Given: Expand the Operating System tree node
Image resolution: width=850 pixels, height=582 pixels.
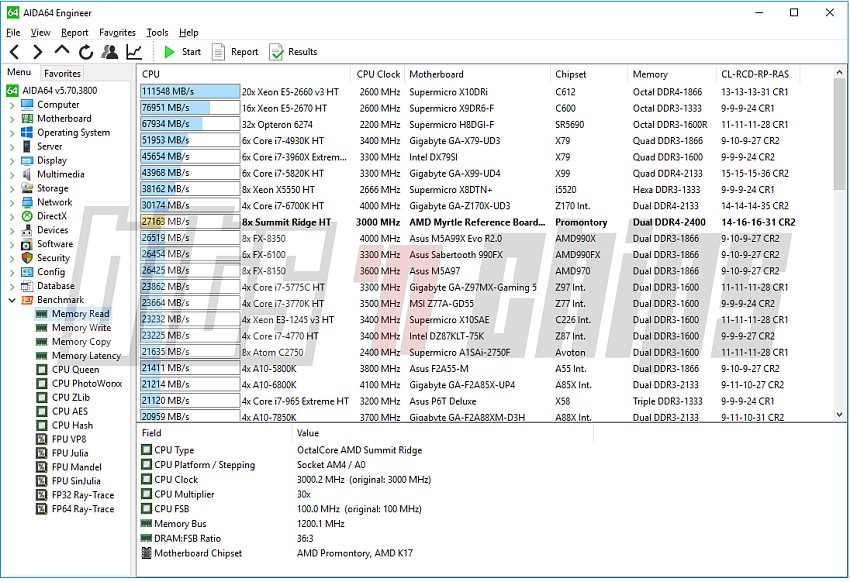Looking at the screenshot, I should 12,133.
